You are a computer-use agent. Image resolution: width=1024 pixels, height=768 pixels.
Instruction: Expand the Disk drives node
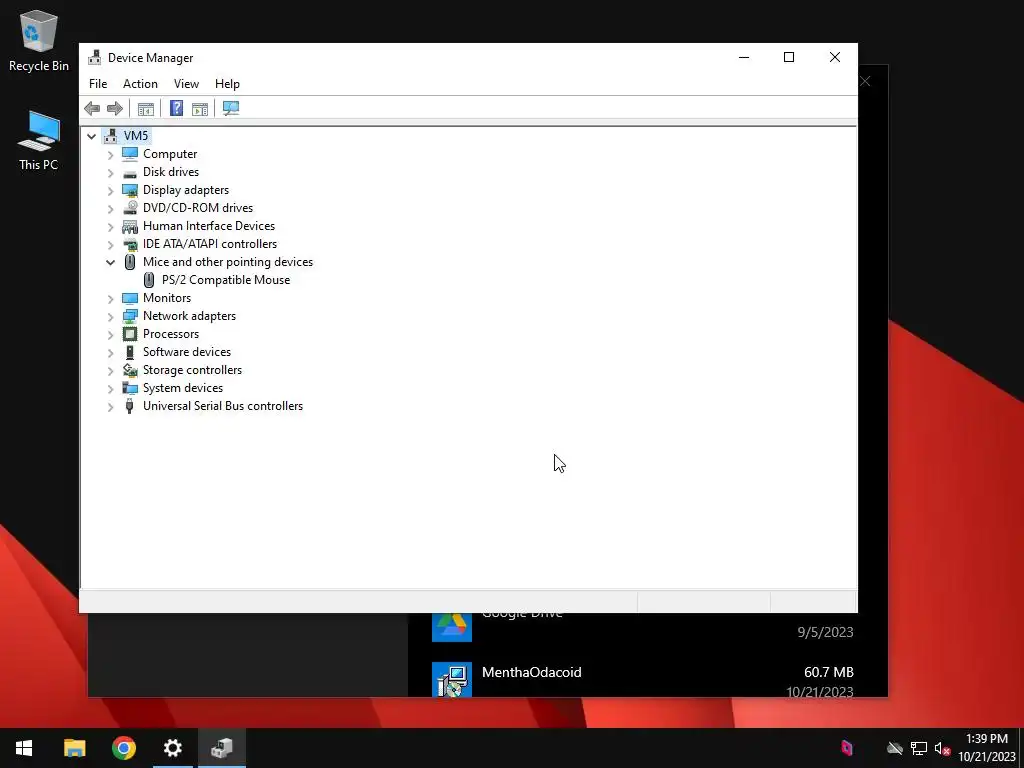(x=110, y=173)
